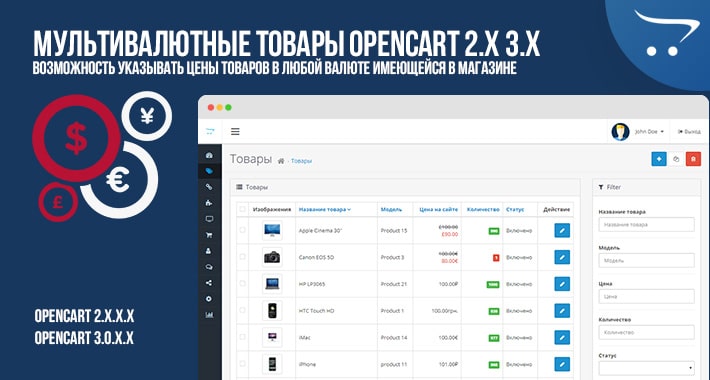Open the Статус filter dropdown
This screenshot has width=710, height=380.
[646, 368]
